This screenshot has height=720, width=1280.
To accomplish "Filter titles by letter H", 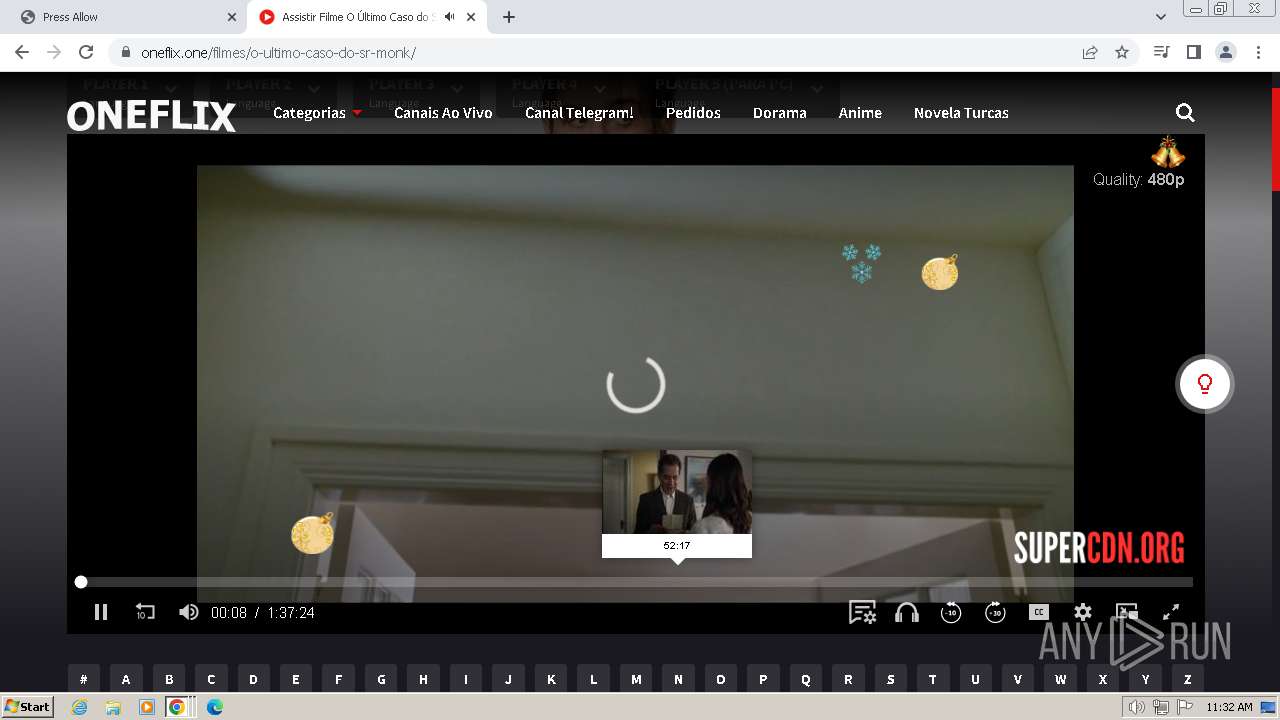I will 423,679.
